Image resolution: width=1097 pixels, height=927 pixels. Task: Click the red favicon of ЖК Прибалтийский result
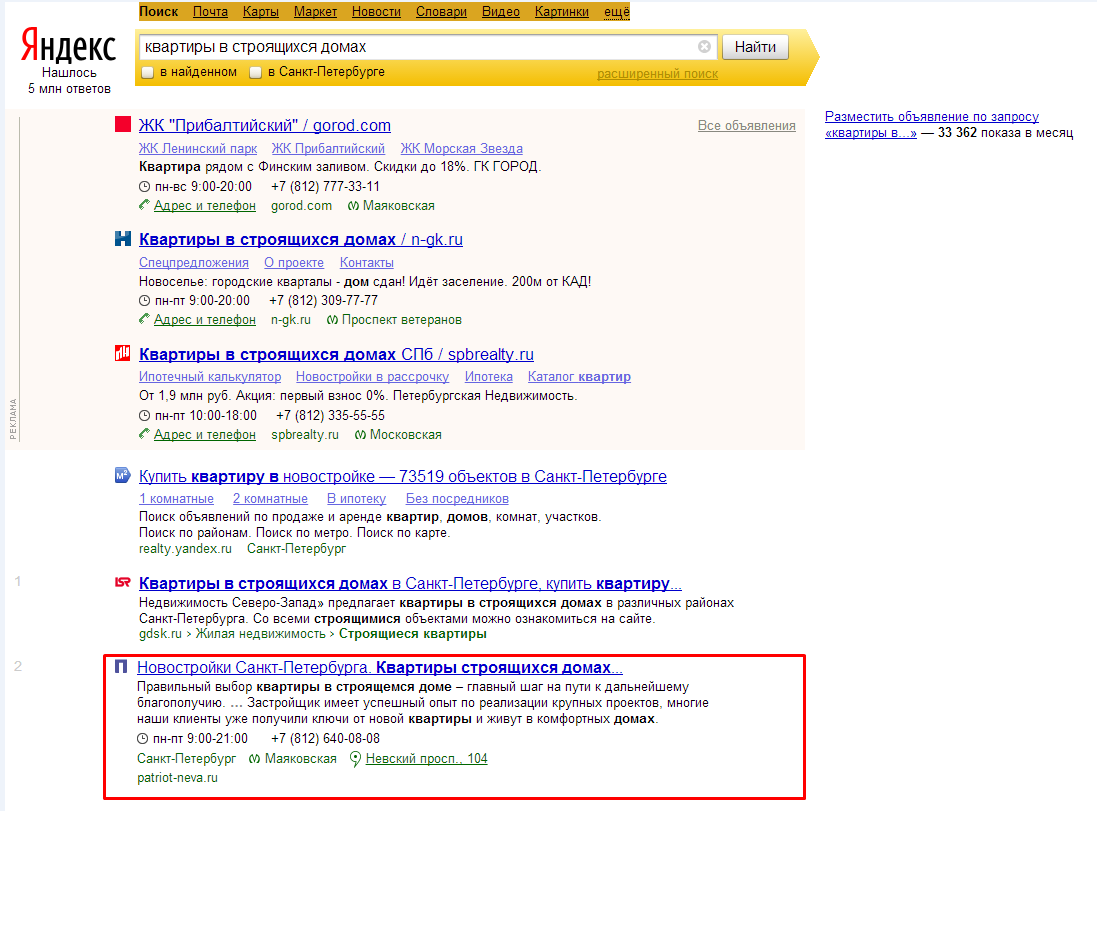pos(123,125)
